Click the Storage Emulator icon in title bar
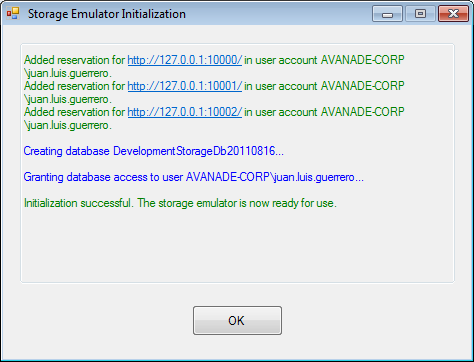 (x=13, y=13)
